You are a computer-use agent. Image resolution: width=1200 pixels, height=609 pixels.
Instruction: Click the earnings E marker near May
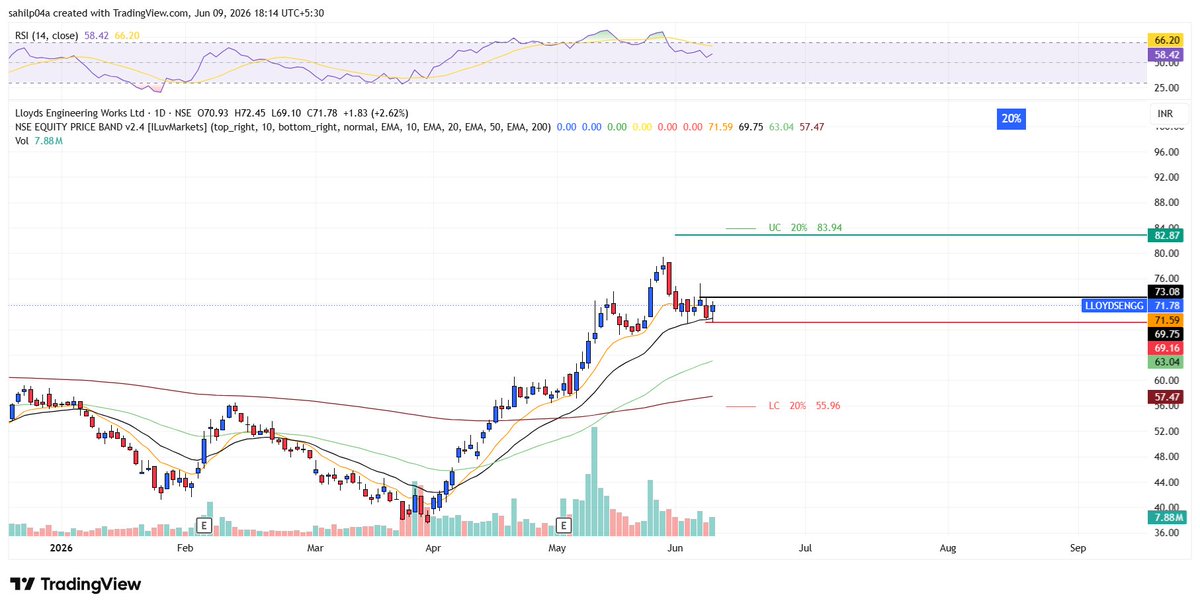click(x=563, y=525)
